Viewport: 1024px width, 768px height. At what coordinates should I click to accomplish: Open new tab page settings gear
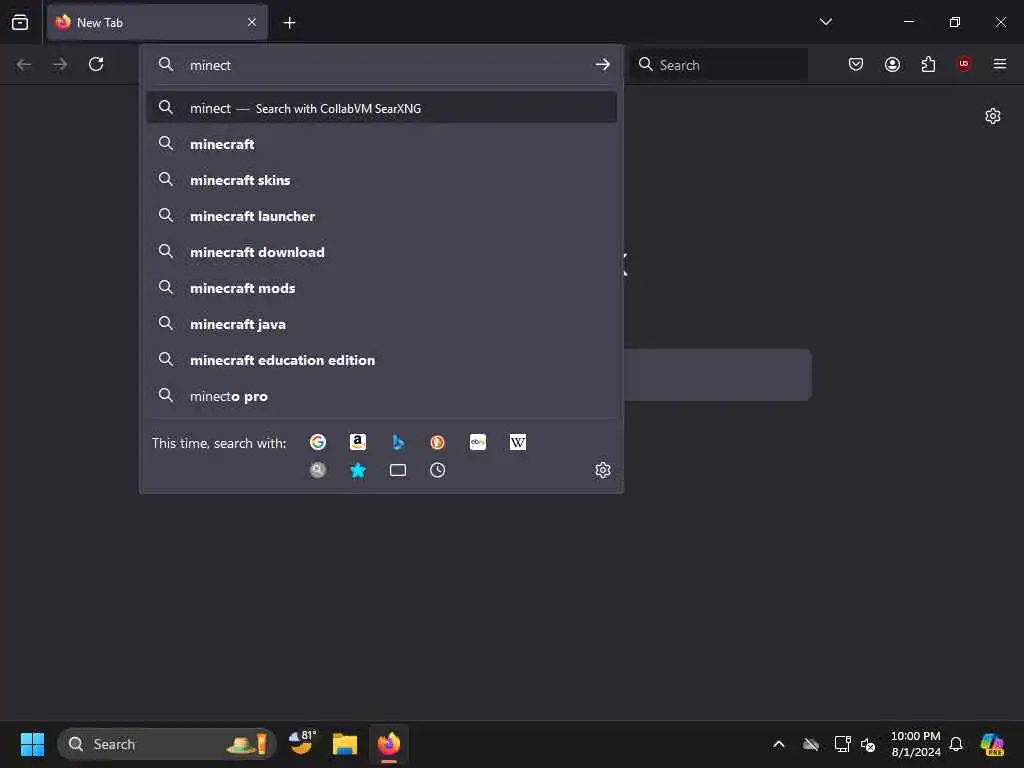(993, 116)
